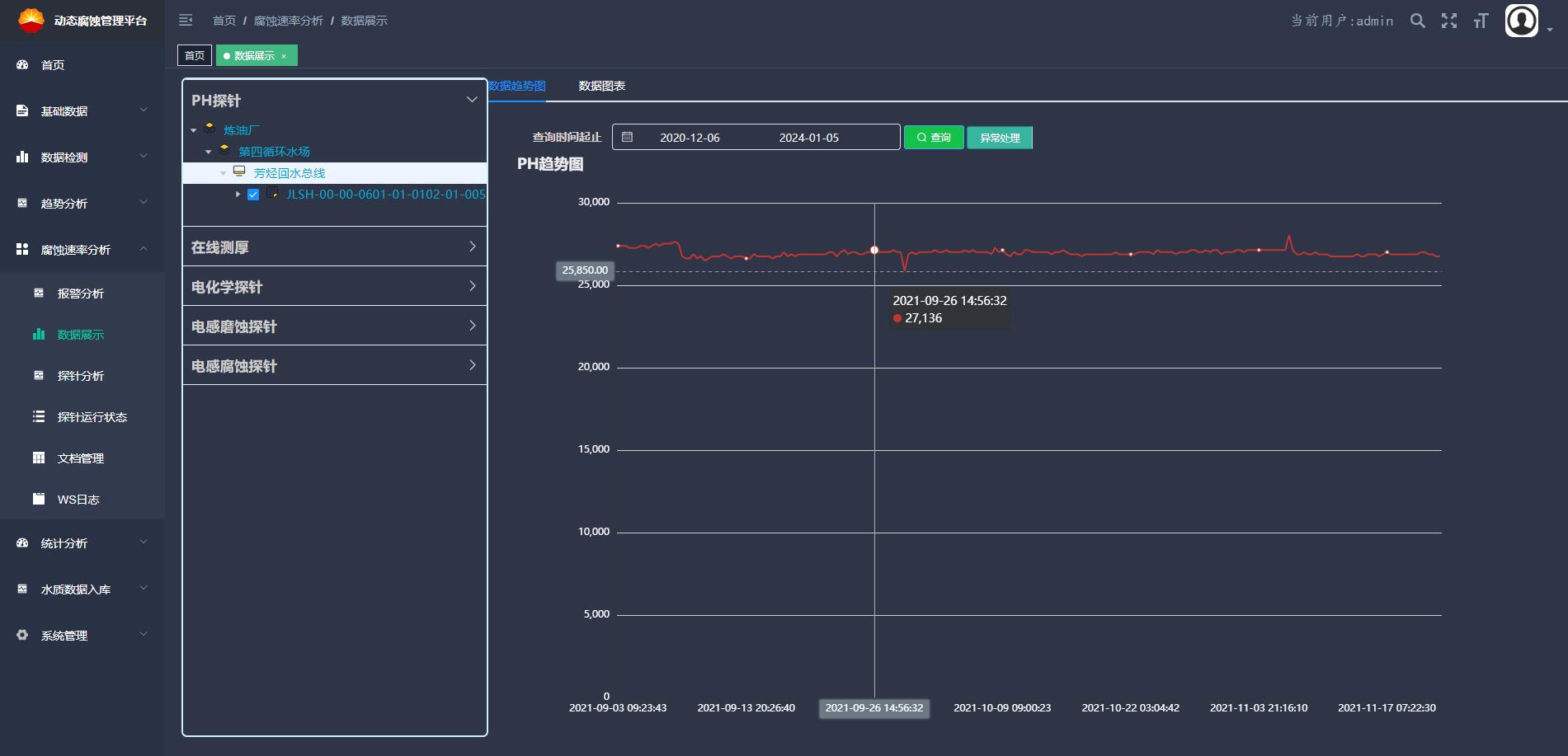The image size is (1568, 756).
Task: Click the PH趋势图 chart title
Action: (550, 164)
